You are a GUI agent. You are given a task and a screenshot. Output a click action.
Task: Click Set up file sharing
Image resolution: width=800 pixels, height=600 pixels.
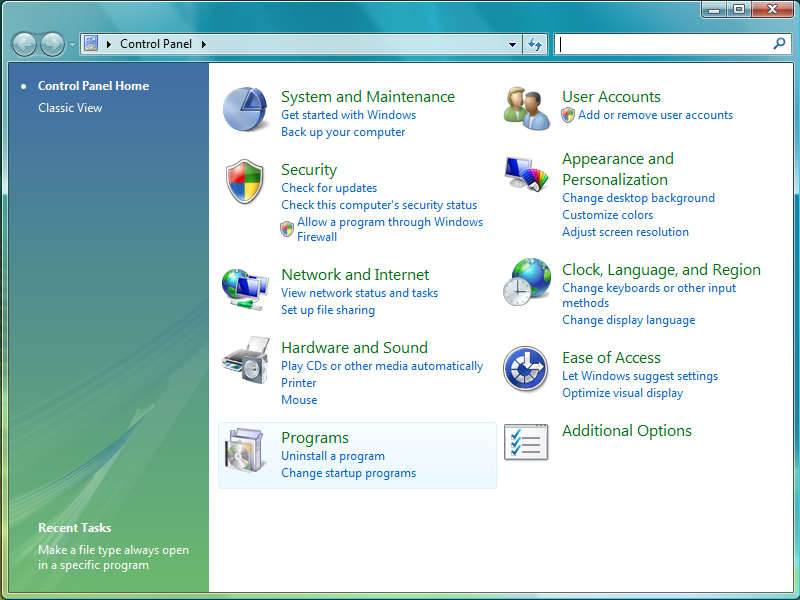coord(328,310)
